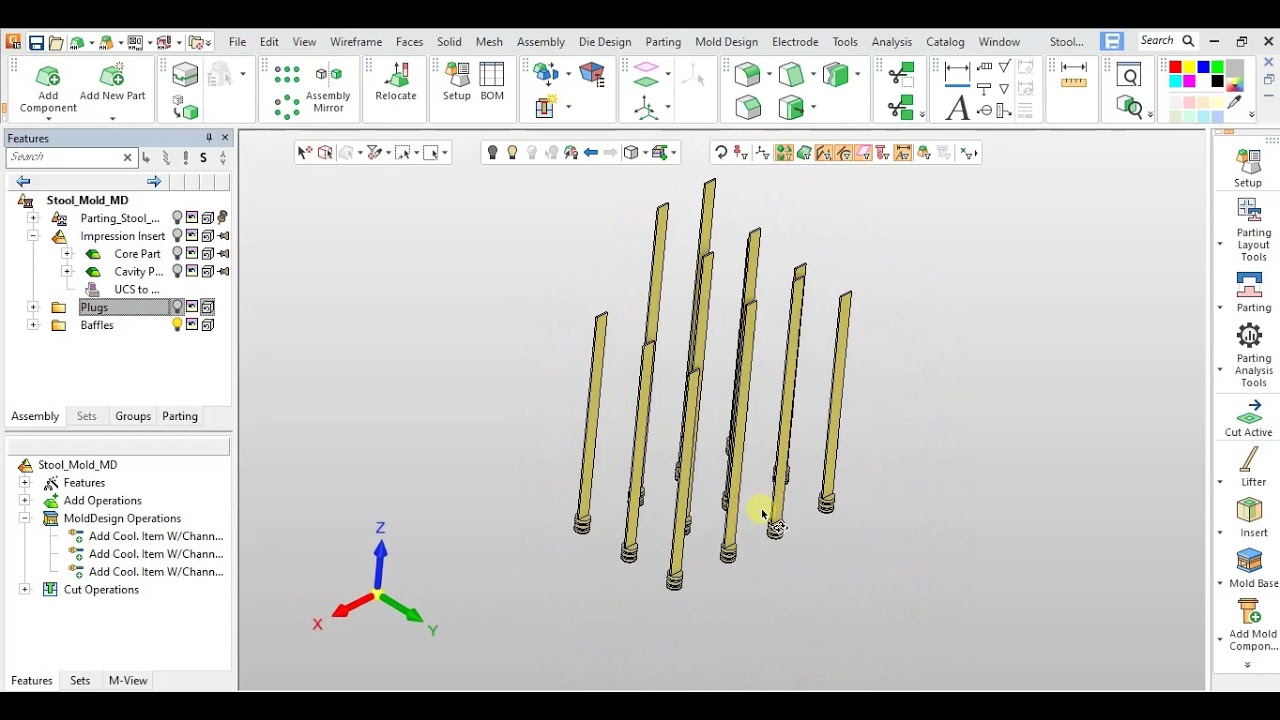Expand the Parting_Stool tree node
This screenshot has width=1280, height=720.
click(33, 218)
